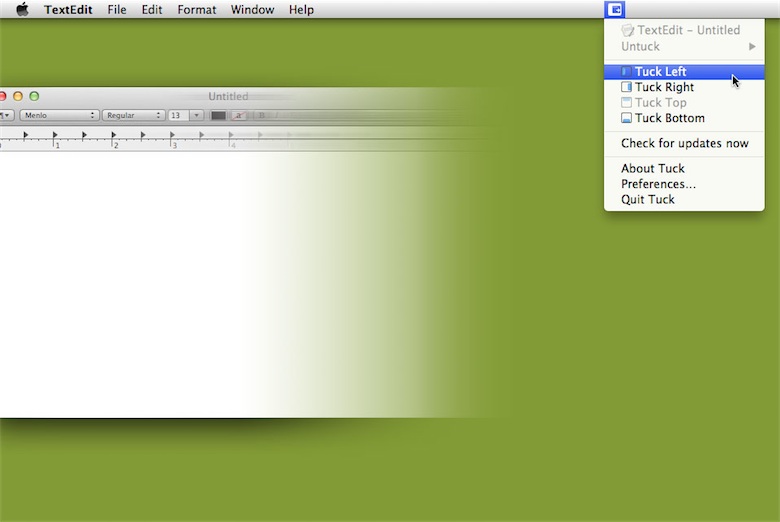Open the TextEdit application menu
The height and width of the screenshot is (522, 780).
[x=68, y=9]
